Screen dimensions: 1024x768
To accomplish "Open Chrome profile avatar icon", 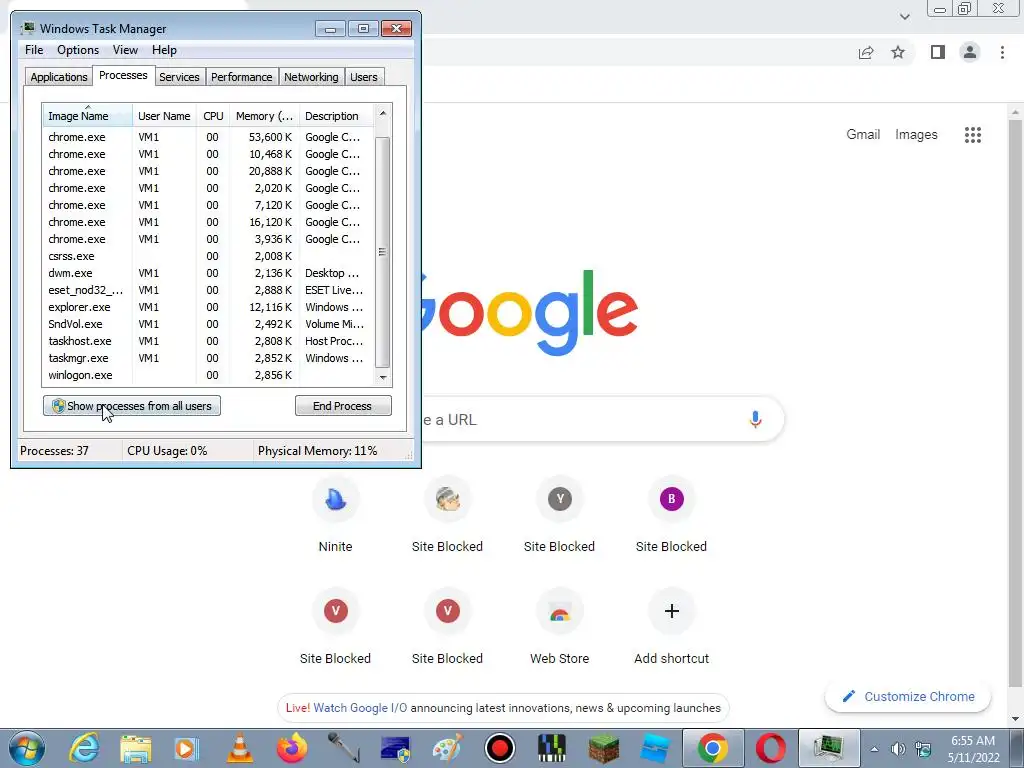I will click(x=970, y=52).
